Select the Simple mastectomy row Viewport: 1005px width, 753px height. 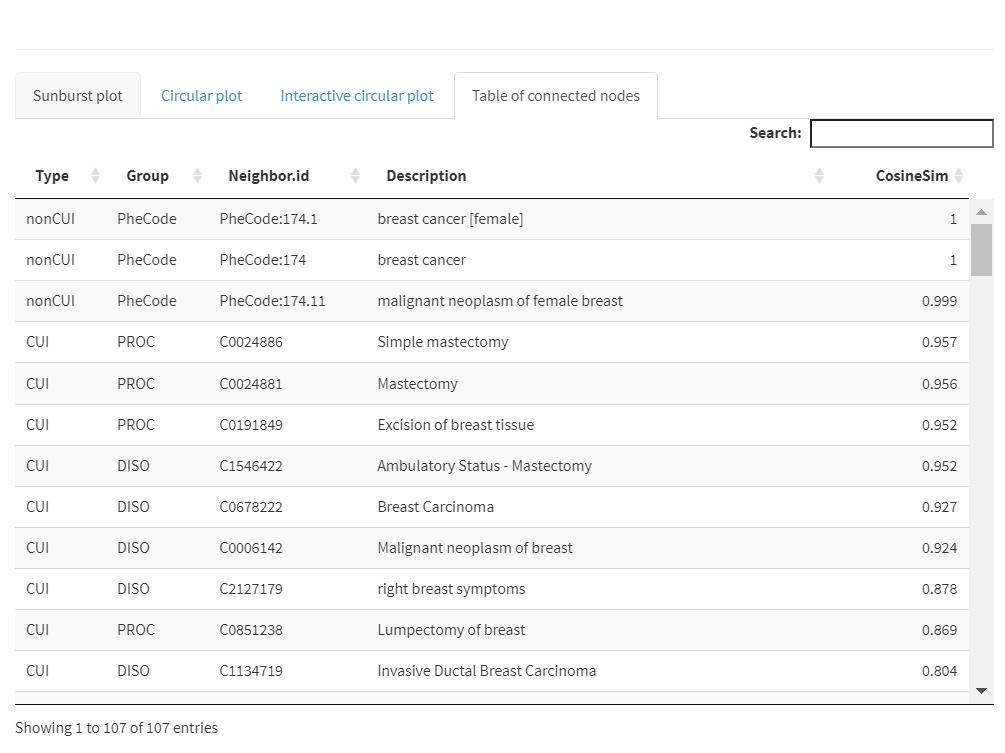(442, 342)
